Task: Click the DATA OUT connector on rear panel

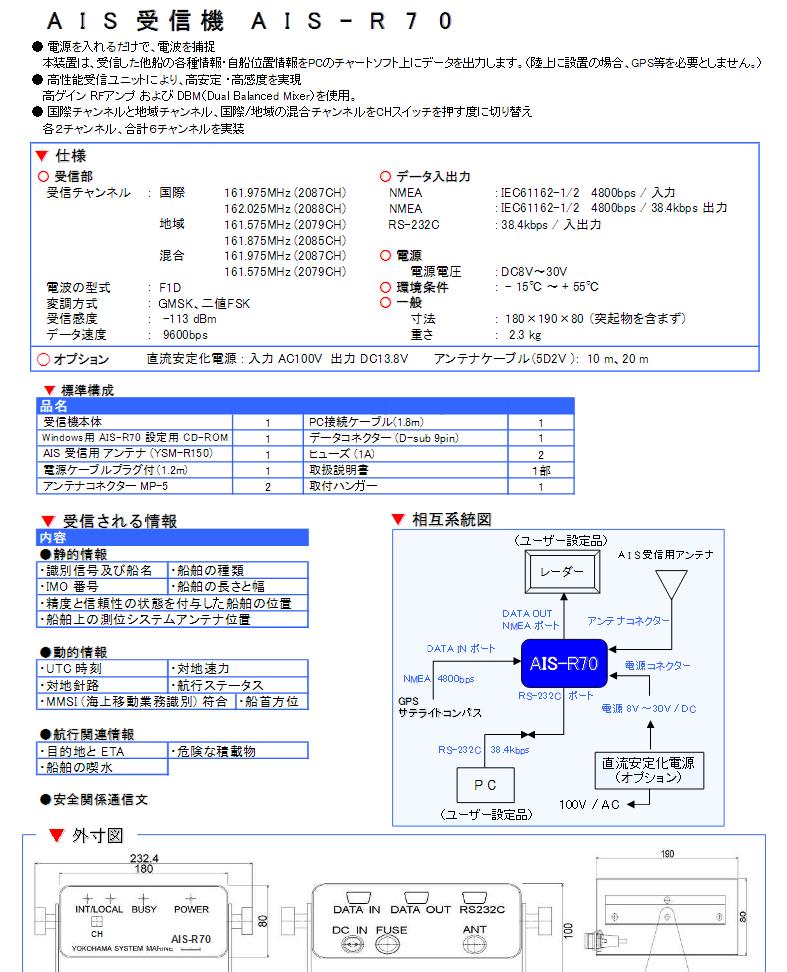Action: coord(416,898)
